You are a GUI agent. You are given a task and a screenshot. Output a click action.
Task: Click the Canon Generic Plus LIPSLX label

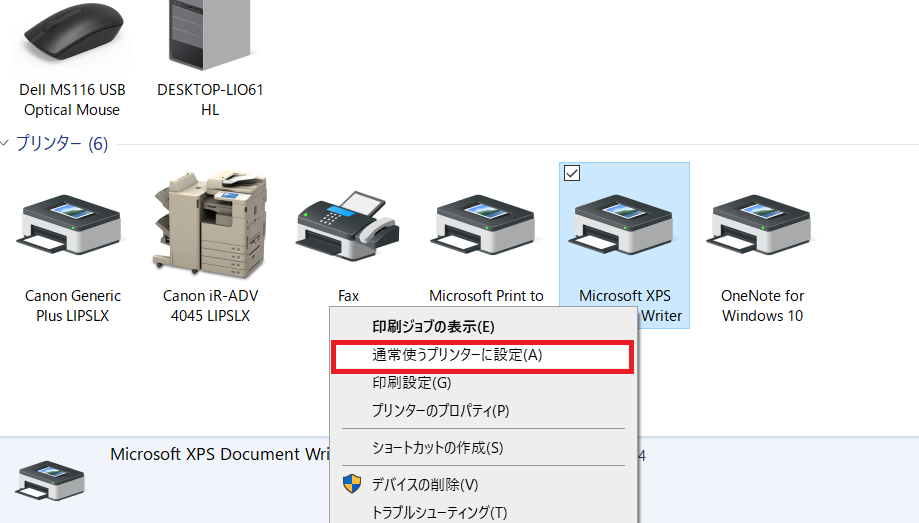73,305
